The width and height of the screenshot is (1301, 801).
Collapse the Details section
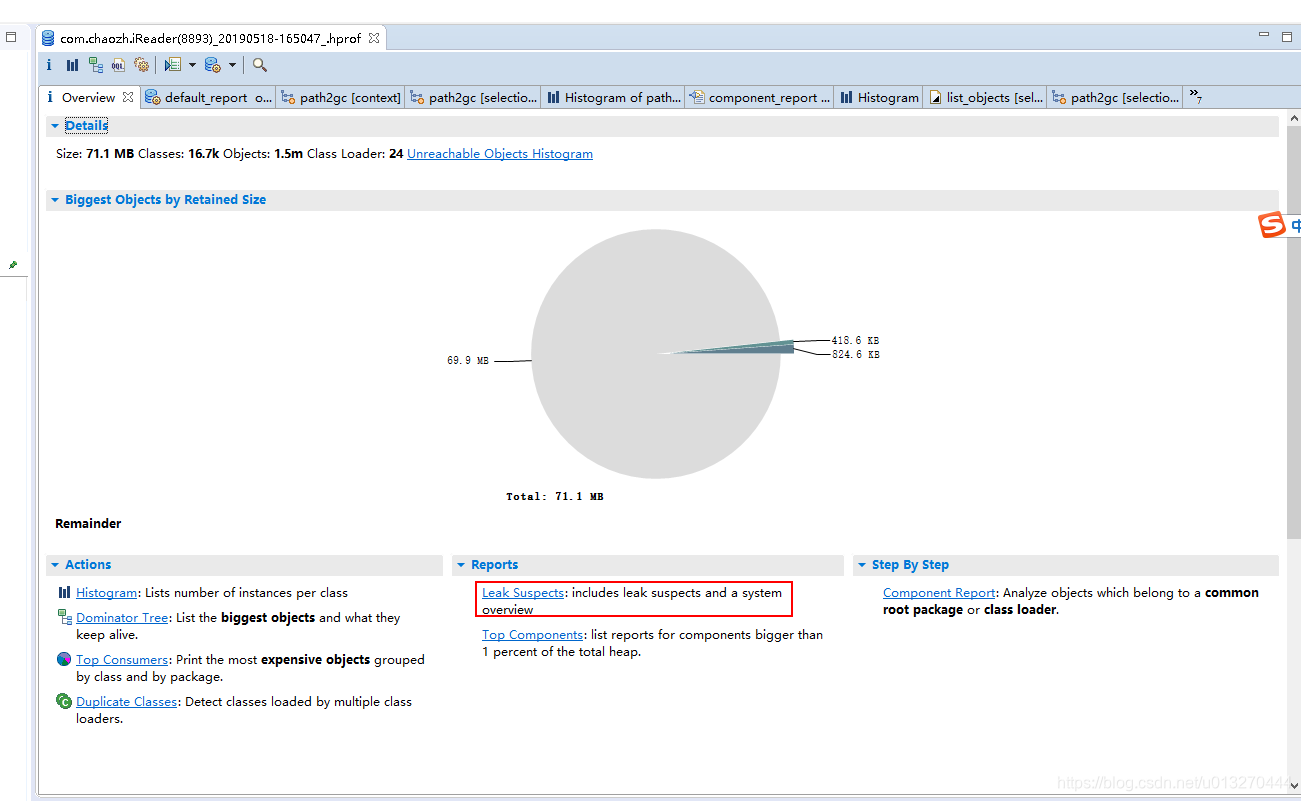(55, 125)
